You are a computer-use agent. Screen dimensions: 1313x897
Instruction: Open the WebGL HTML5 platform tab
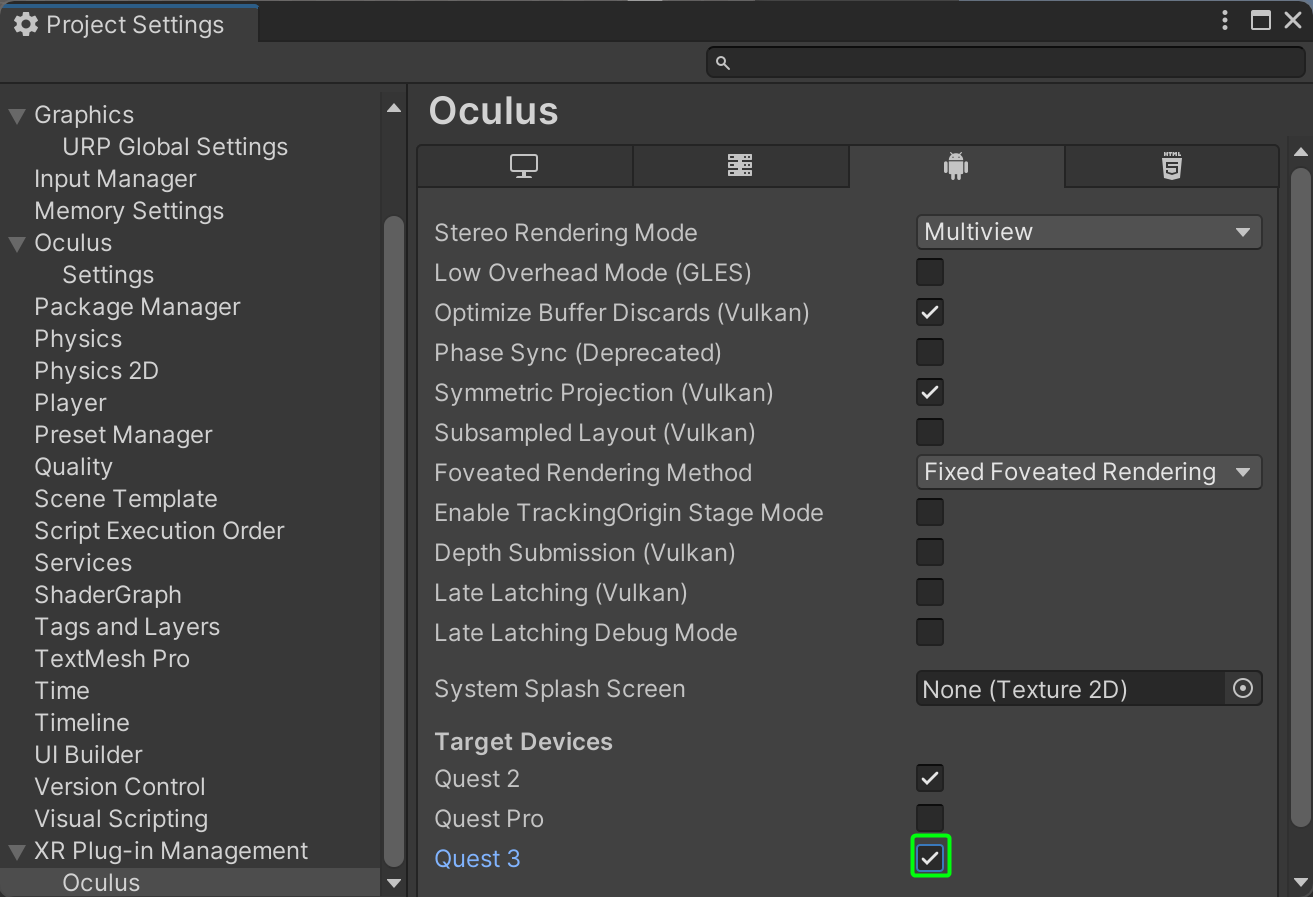pyautogui.click(x=1171, y=166)
